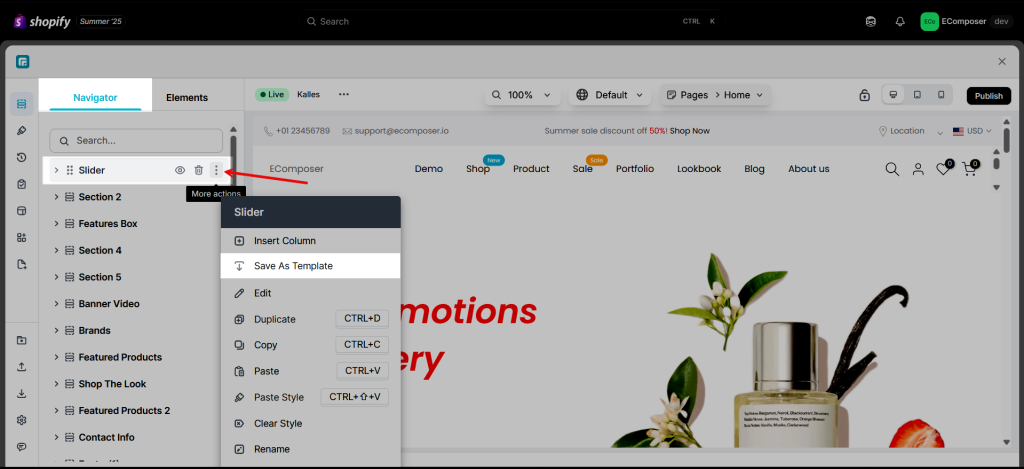Open the extensions grid-plus sidebar icon
This screenshot has height=469, width=1024.
pyautogui.click(x=22, y=238)
